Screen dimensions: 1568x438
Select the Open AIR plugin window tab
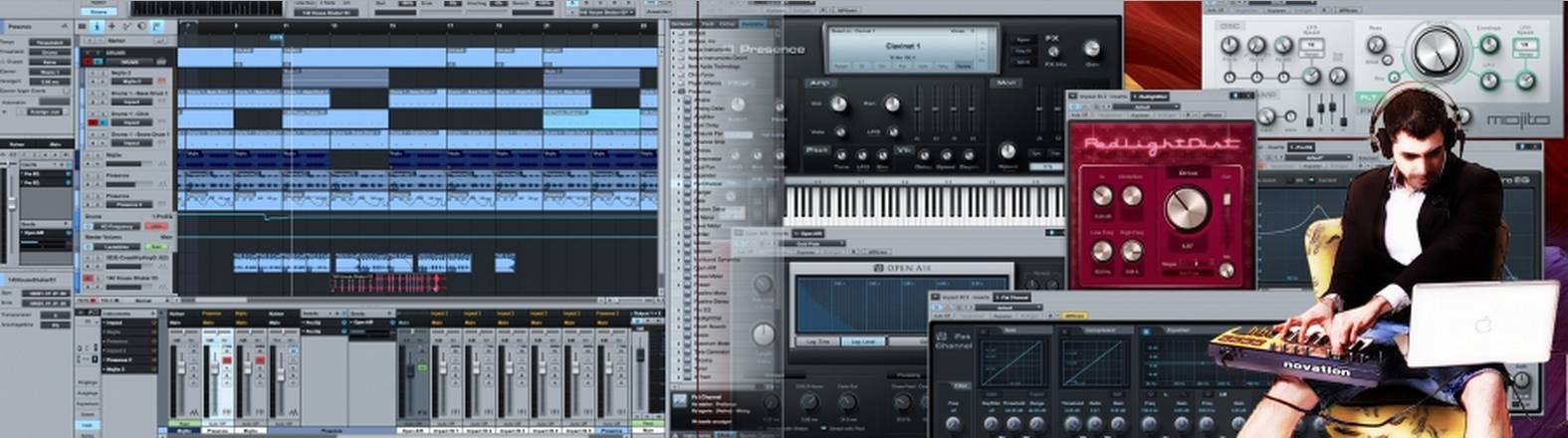tap(809, 233)
